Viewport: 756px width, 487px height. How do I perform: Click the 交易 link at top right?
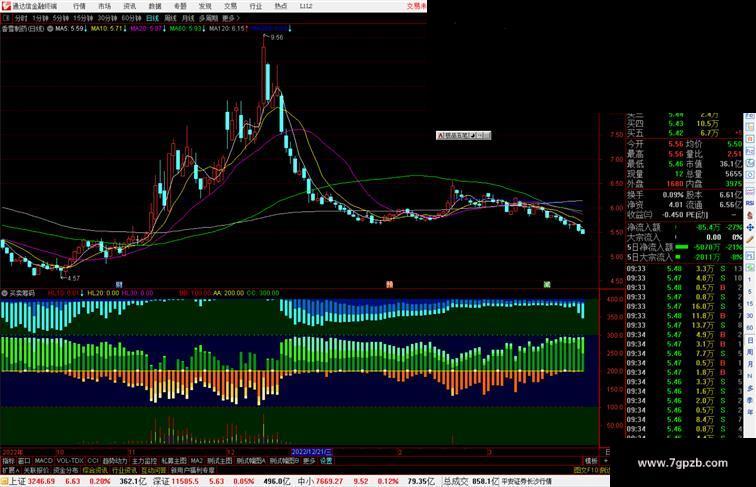coord(416,6)
